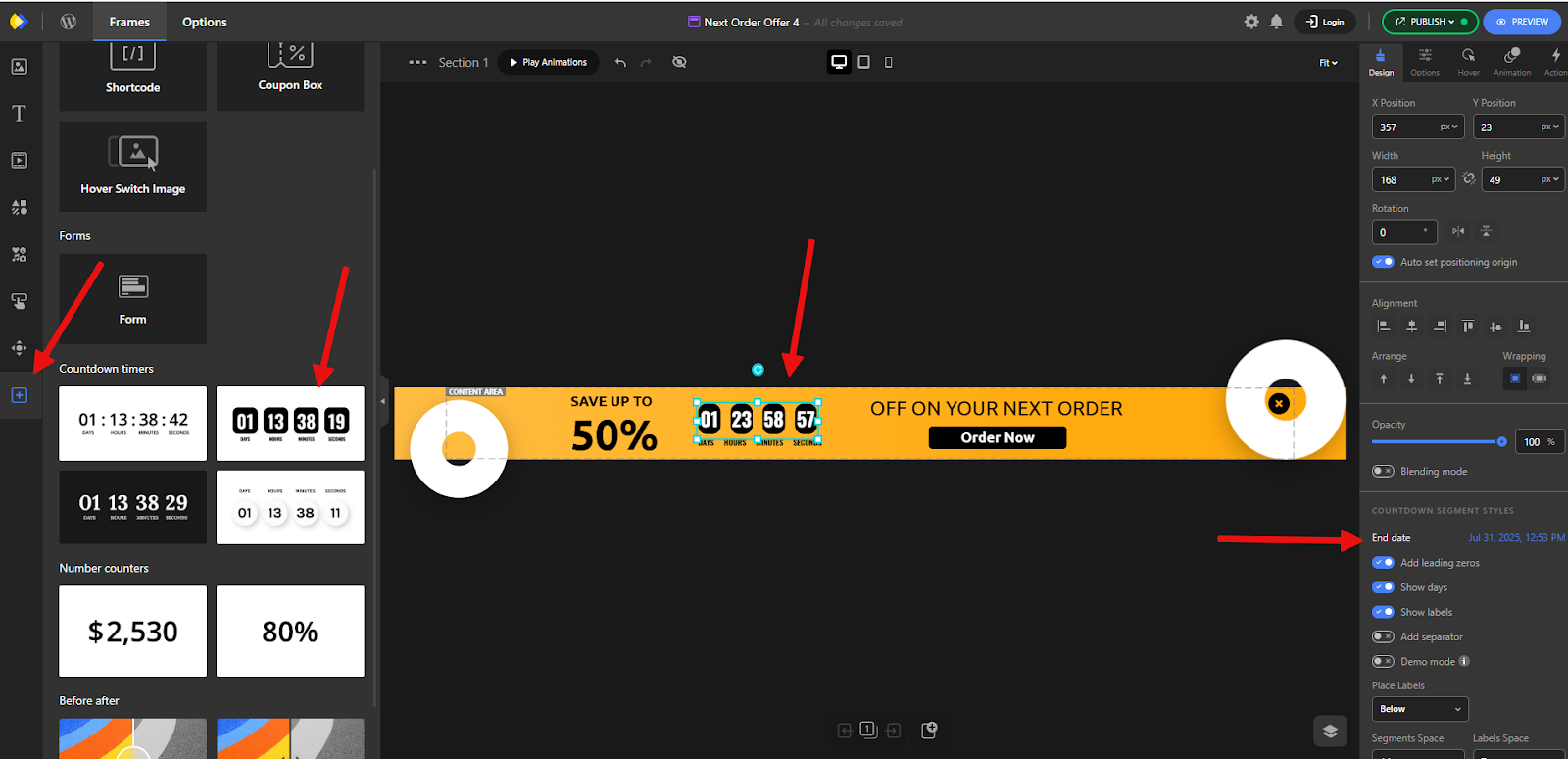This screenshot has height=759, width=1568.
Task: Click the Preview button
Action: click(x=1522, y=22)
